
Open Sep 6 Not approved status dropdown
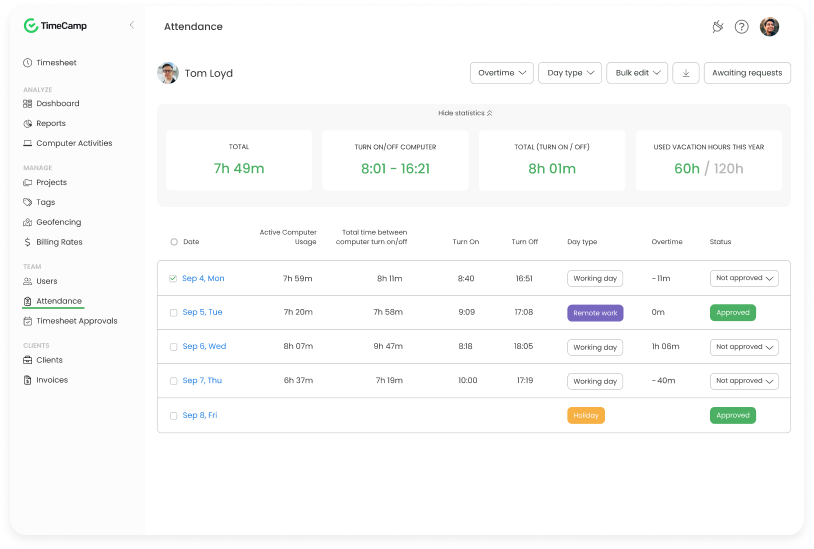point(744,347)
